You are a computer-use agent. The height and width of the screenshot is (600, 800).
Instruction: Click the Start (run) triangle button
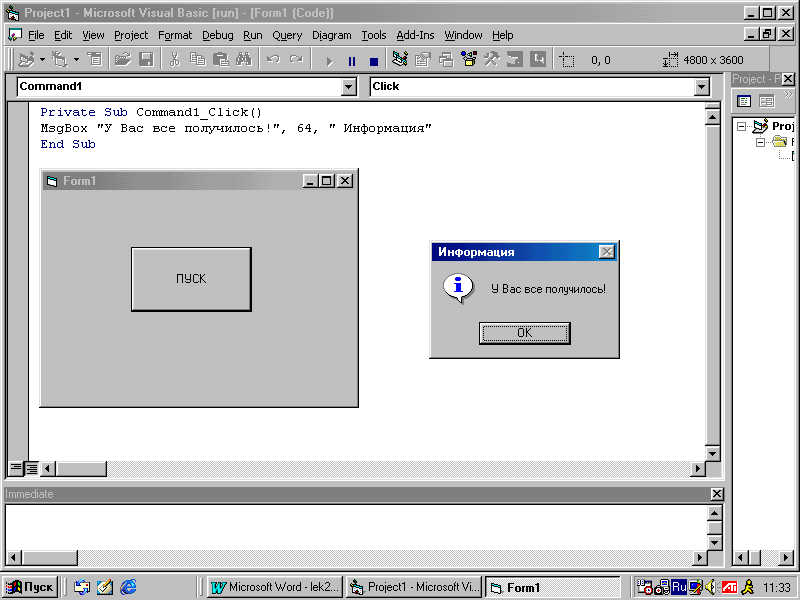329,61
